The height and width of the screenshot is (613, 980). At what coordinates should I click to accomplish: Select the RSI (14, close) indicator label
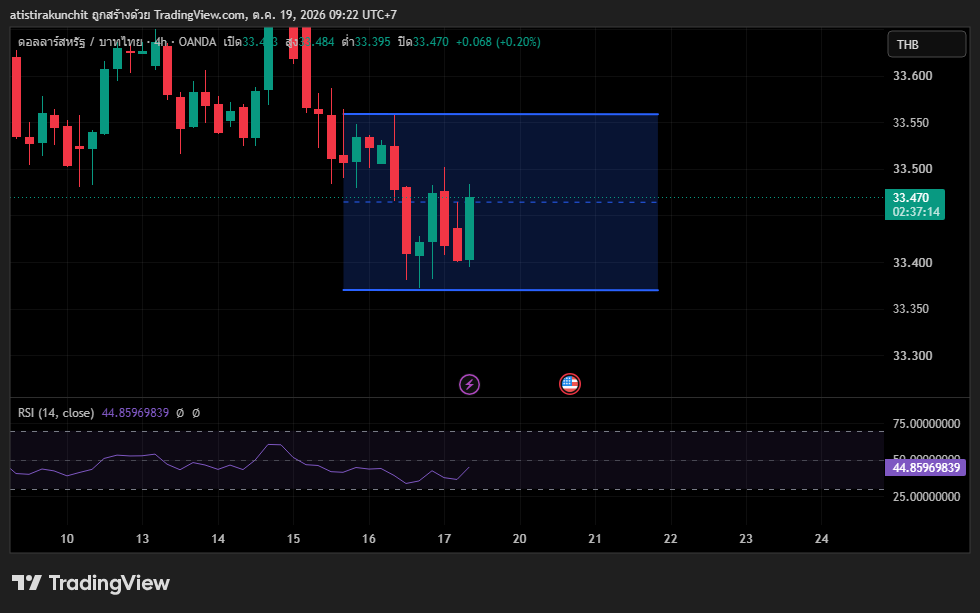pyautogui.click(x=56, y=413)
